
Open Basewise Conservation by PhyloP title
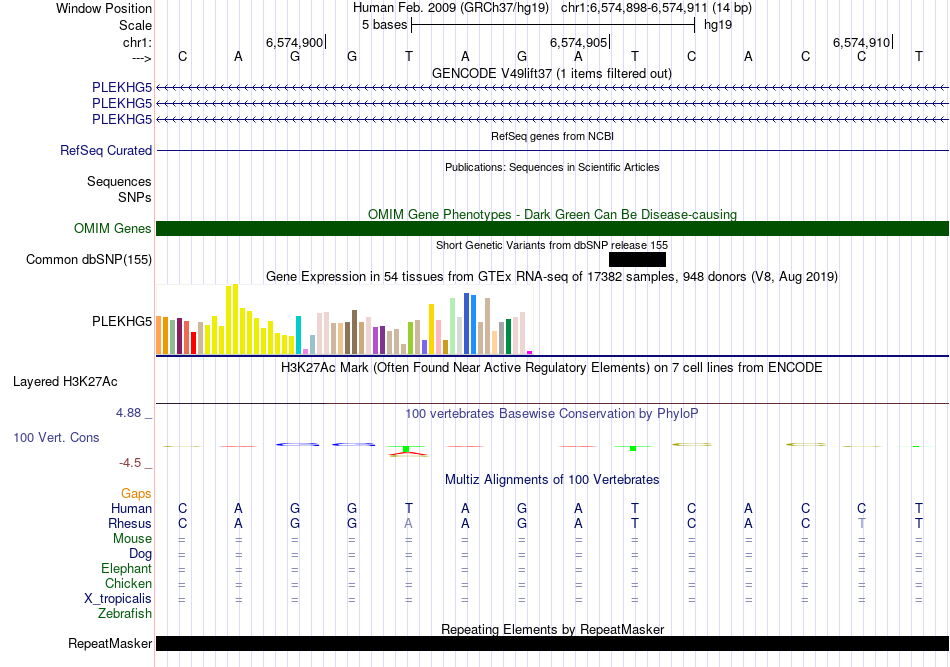[551, 413]
